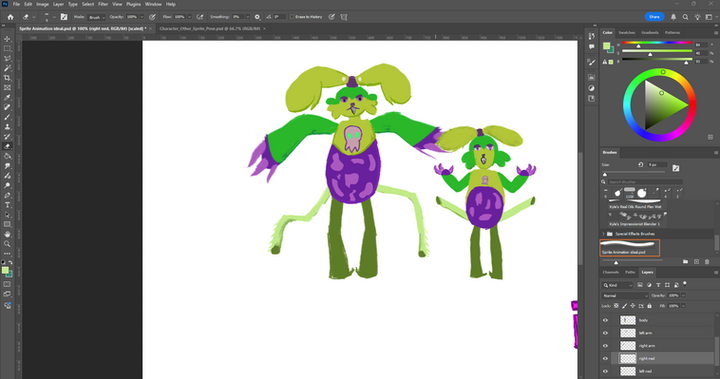This screenshot has width=720, height=379.
Task: Delete brush with trash icon
Action: tap(707, 261)
